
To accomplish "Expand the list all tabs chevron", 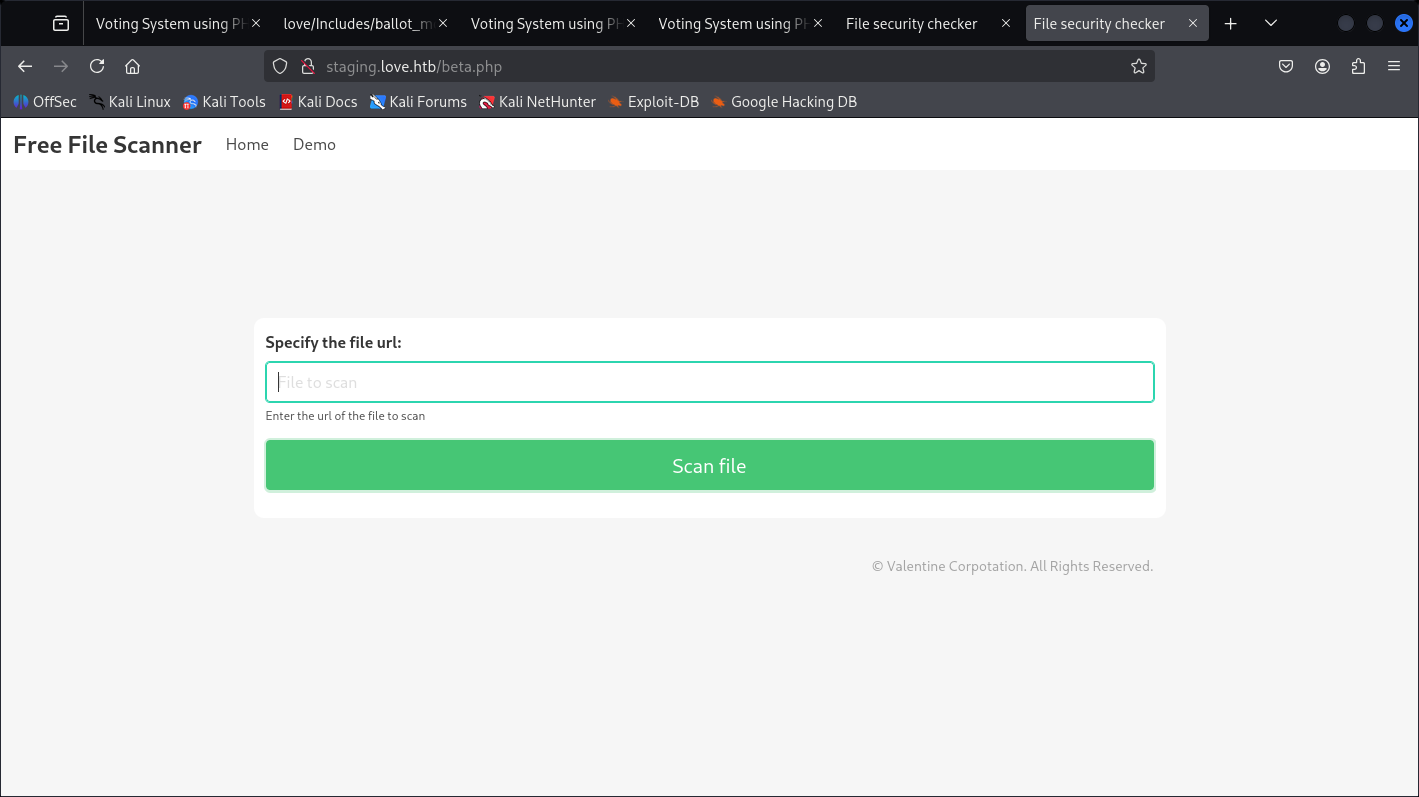I will (x=1270, y=23).
